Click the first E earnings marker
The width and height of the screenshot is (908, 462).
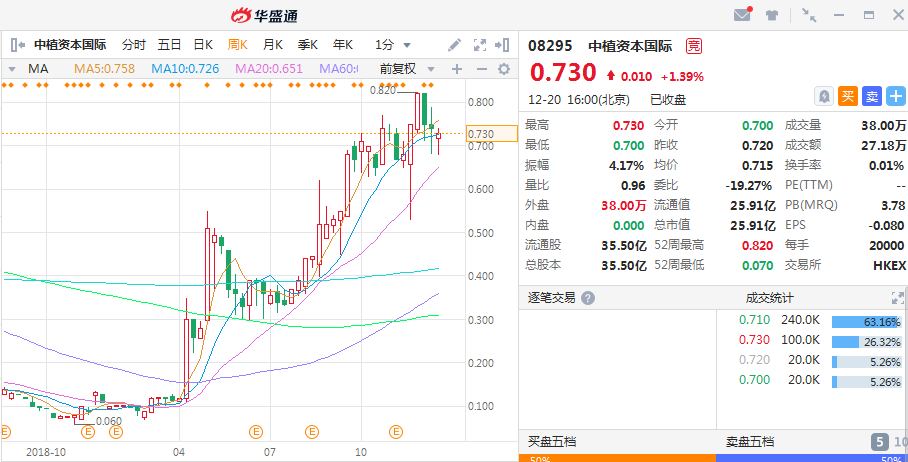click(5, 431)
